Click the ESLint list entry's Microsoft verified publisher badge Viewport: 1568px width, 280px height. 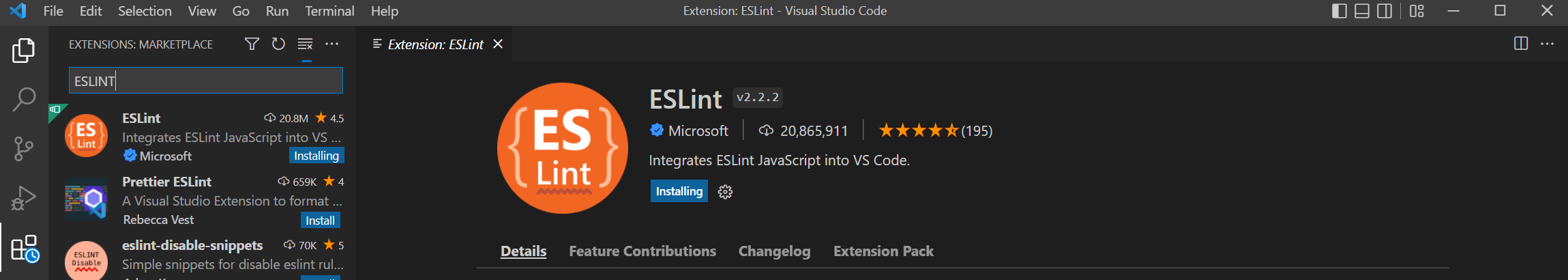130,156
